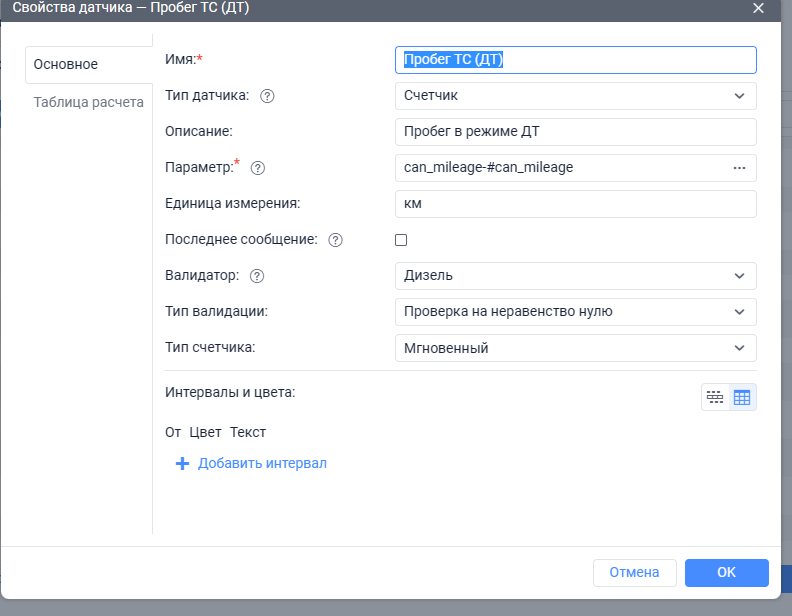The height and width of the screenshot is (616, 792).
Task: Switch intervals to scale view icon
Action: click(715, 397)
